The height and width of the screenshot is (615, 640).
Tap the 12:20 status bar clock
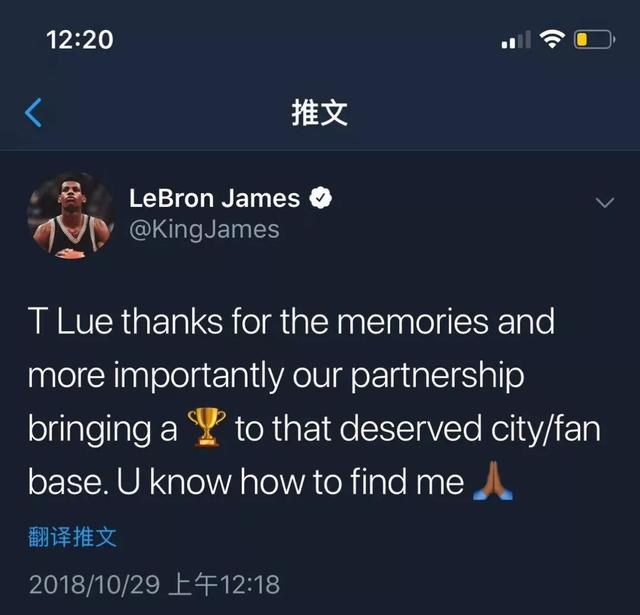point(80,40)
